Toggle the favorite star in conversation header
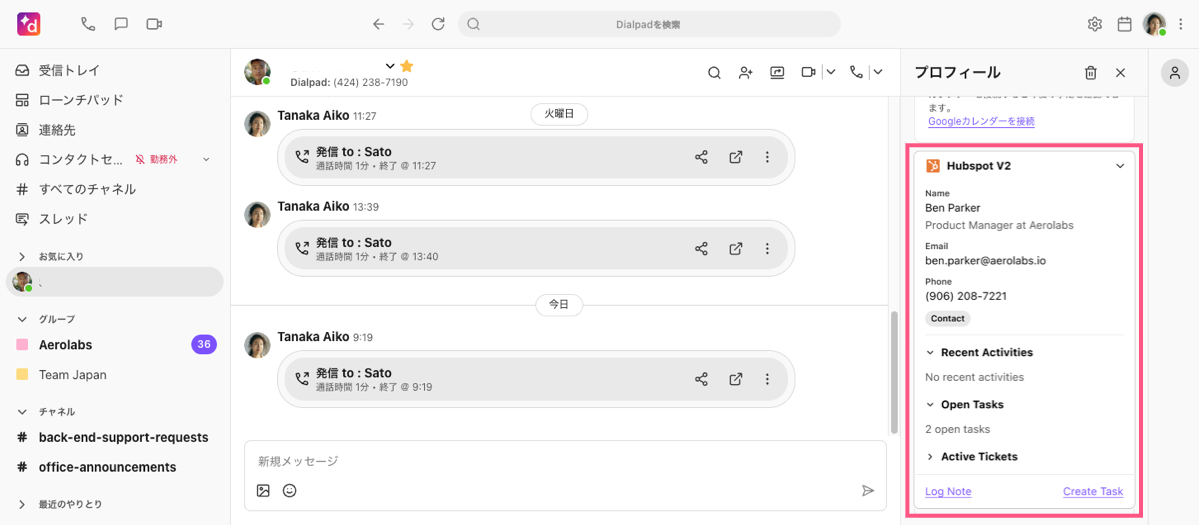 coord(407,66)
